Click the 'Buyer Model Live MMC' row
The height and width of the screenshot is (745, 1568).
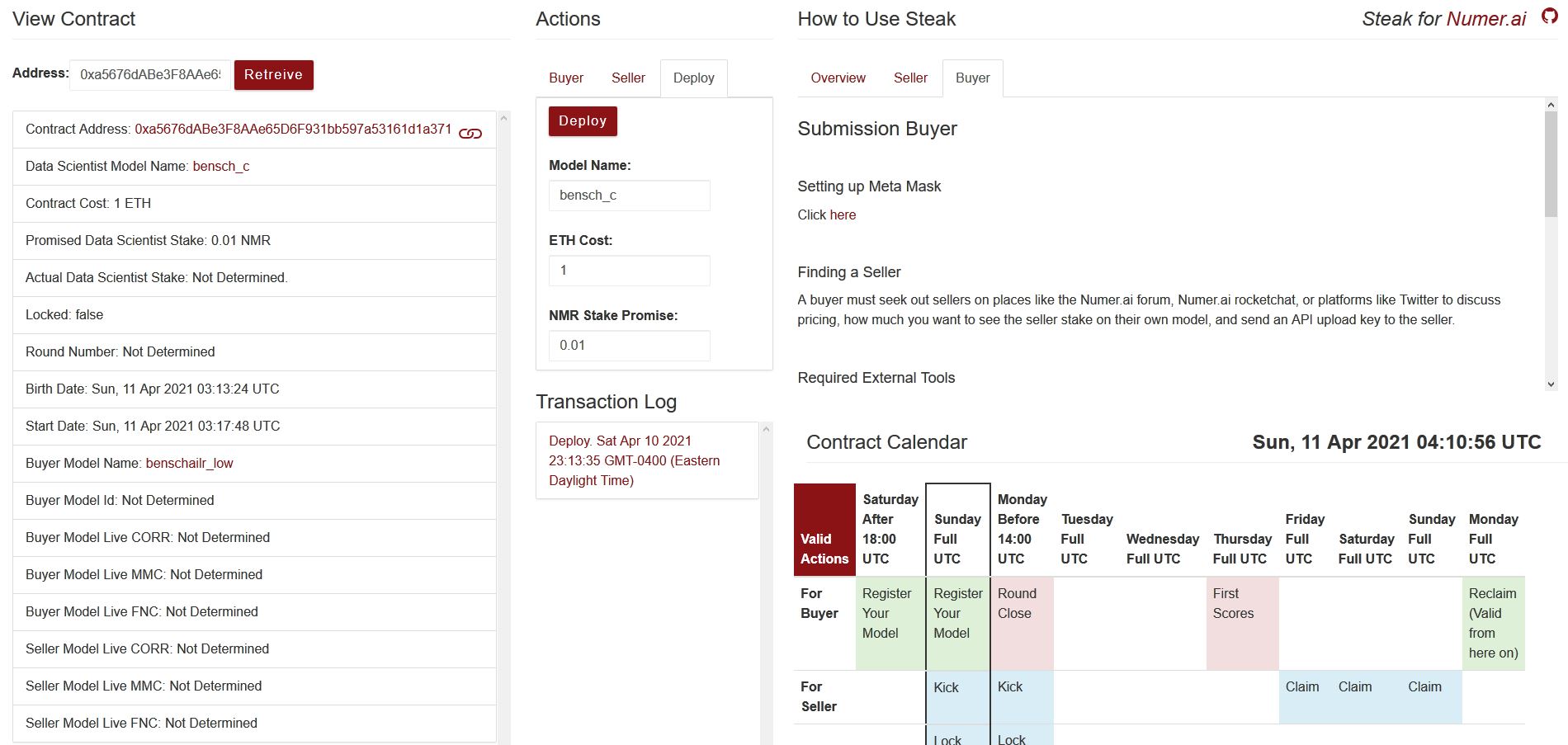[x=254, y=575]
